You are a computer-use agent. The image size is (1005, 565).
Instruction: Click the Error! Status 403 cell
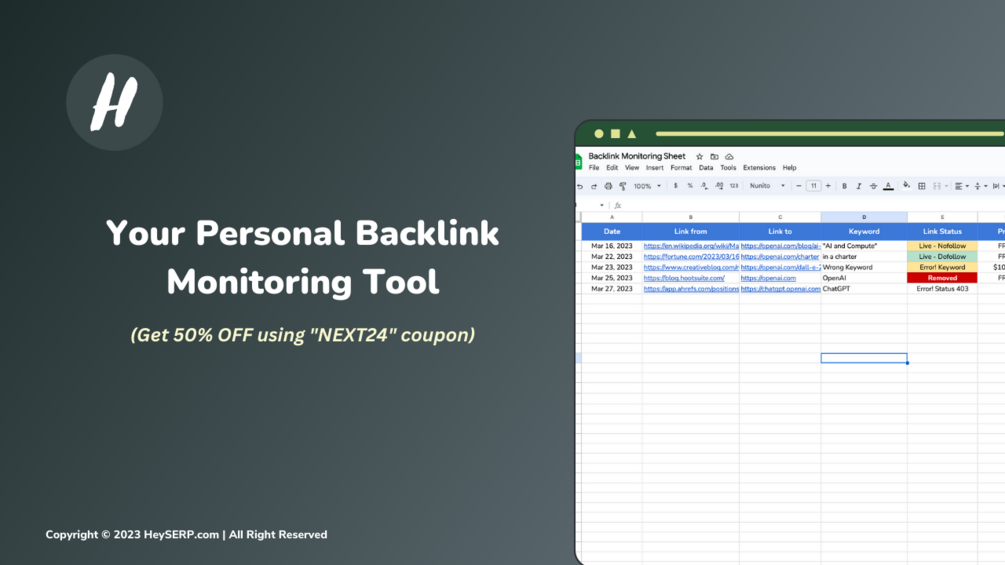[x=942, y=289]
